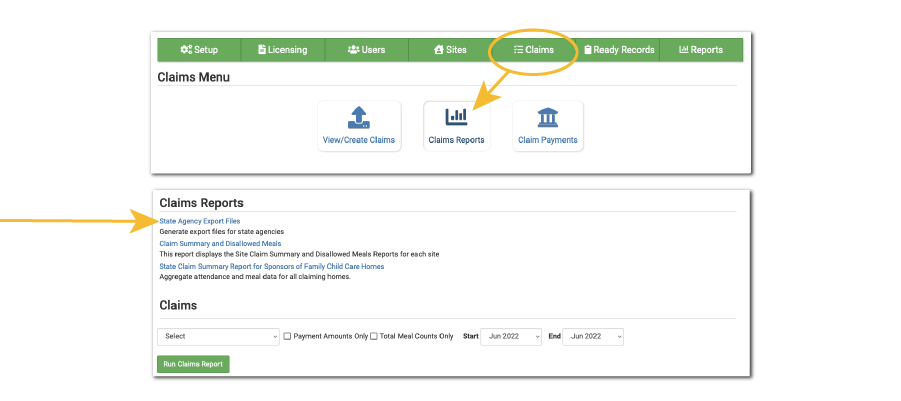
Task: Click the Sites house icon
Action: coord(438,50)
